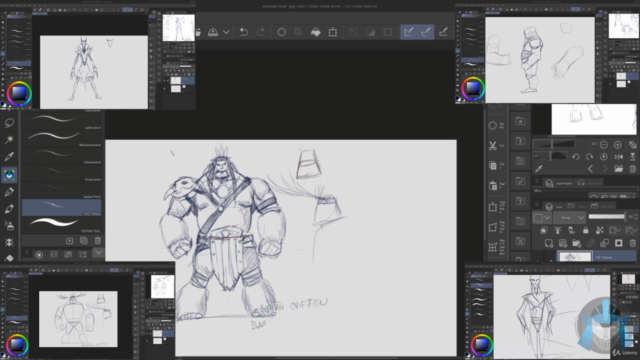
Task: Open the Save dropdown arrow in command bar
Action: (x=226, y=32)
